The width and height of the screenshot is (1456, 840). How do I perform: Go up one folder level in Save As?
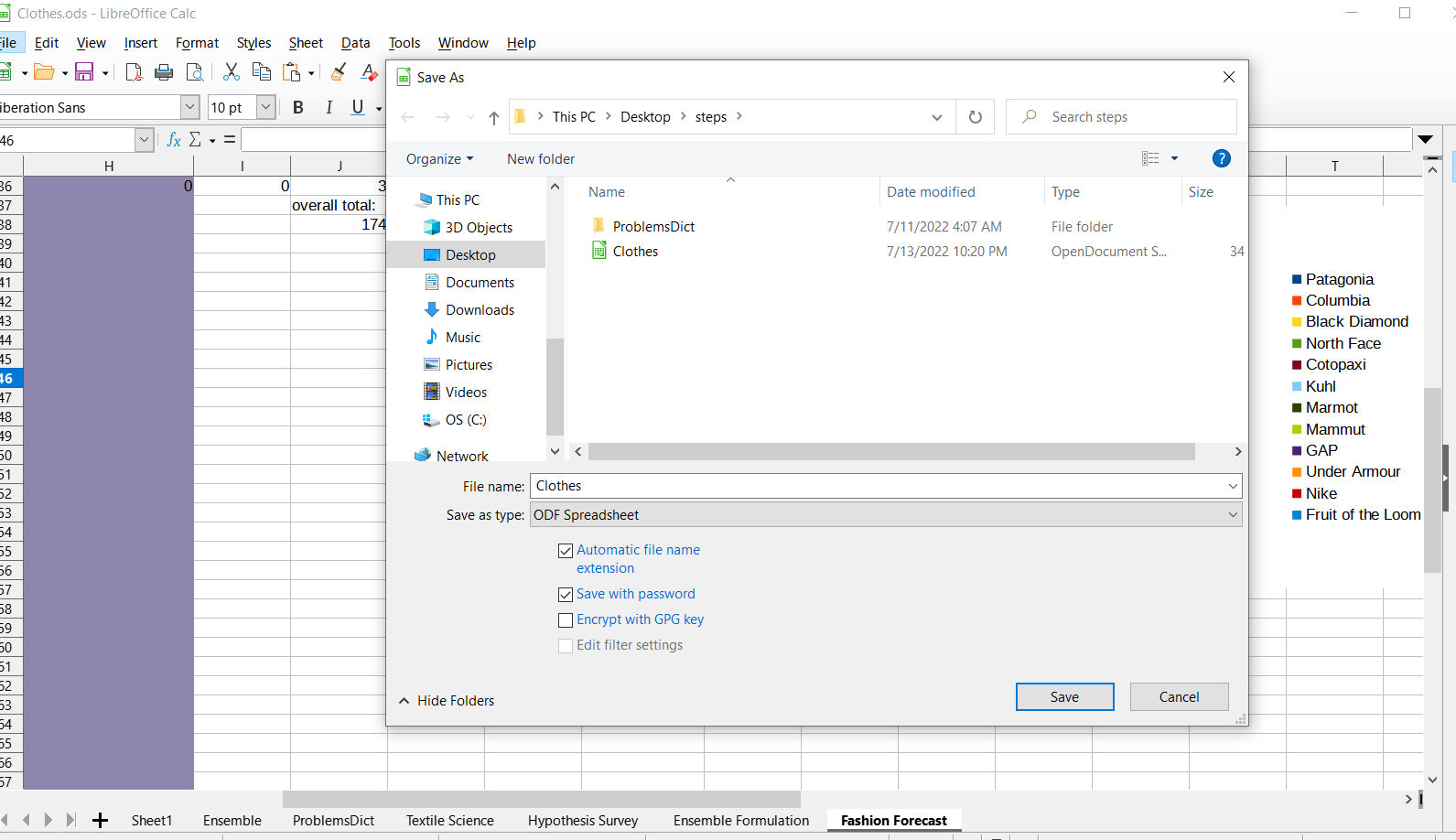(494, 117)
